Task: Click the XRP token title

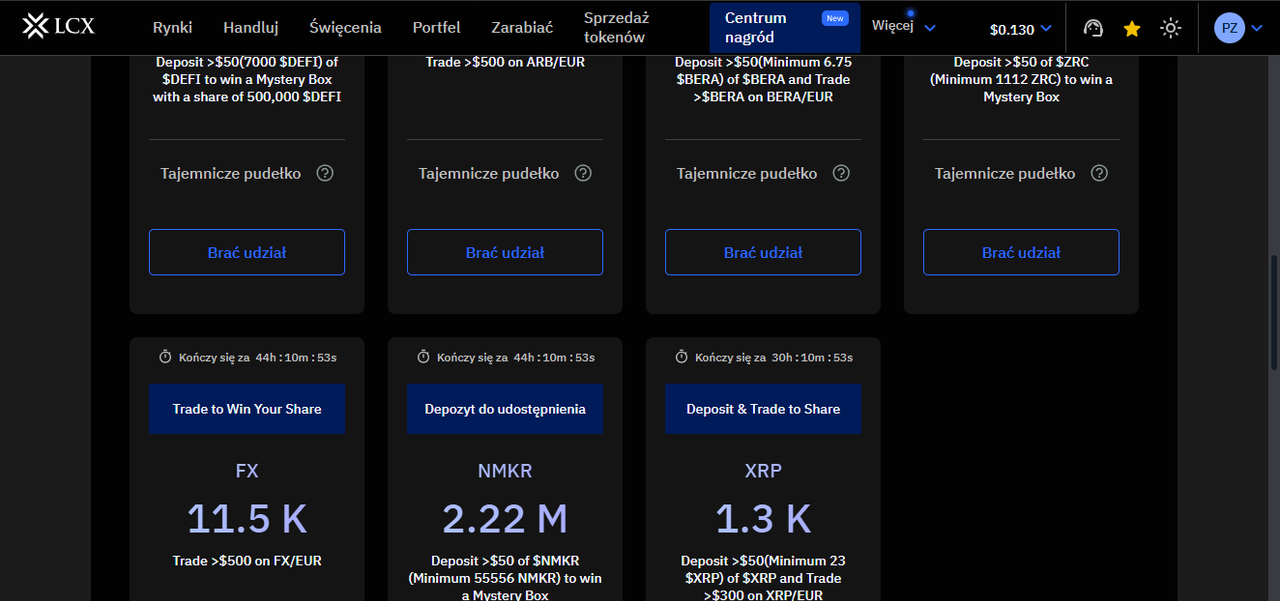Action: [763, 471]
